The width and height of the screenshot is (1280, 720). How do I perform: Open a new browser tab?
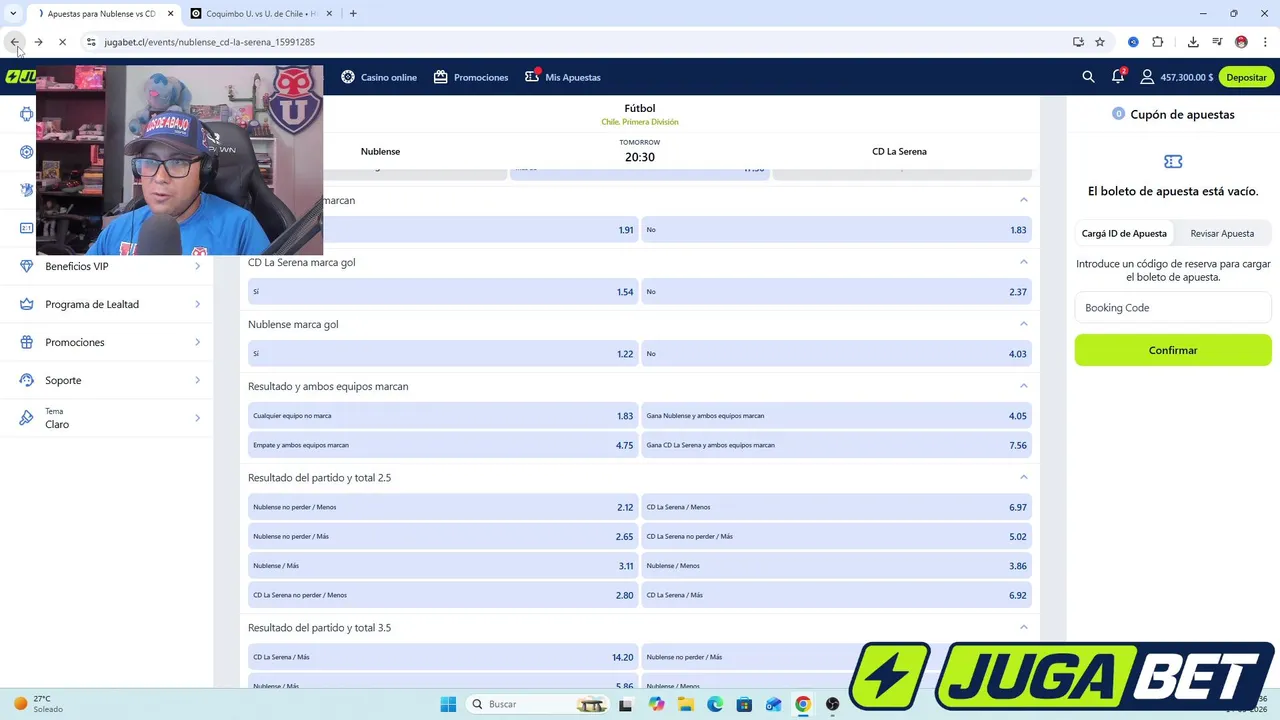pyautogui.click(x=353, y=14)
